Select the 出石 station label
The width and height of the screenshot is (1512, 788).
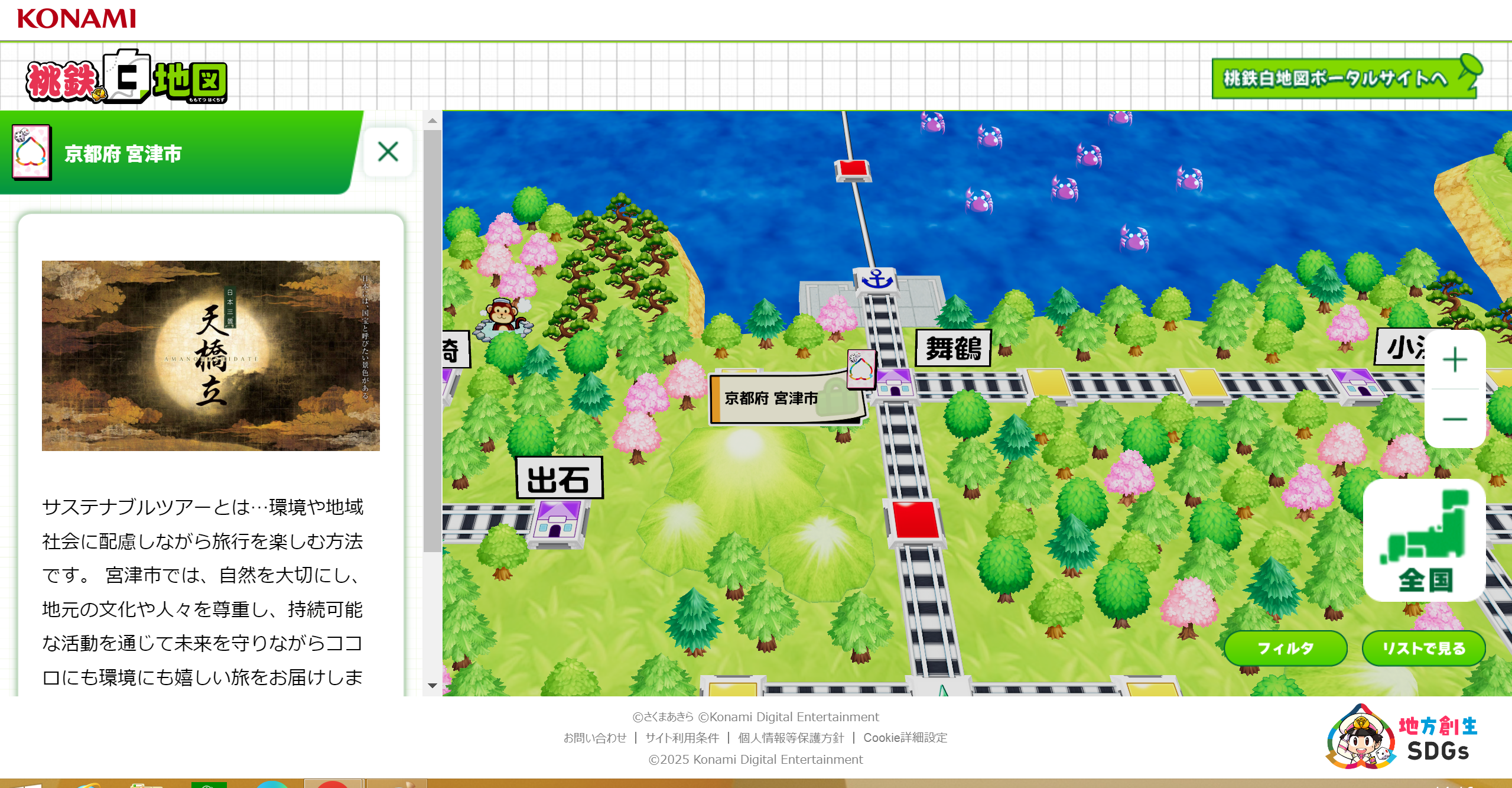(x=559, y=478)
